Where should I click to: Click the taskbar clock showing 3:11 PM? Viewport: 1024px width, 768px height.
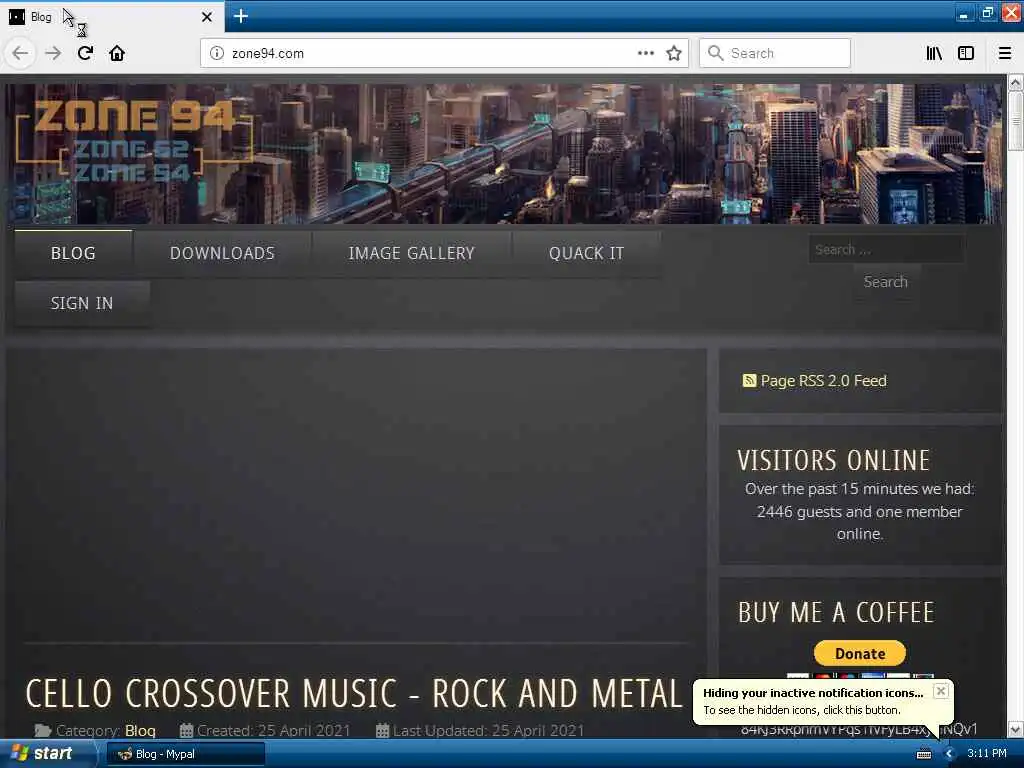click(987, 754)
